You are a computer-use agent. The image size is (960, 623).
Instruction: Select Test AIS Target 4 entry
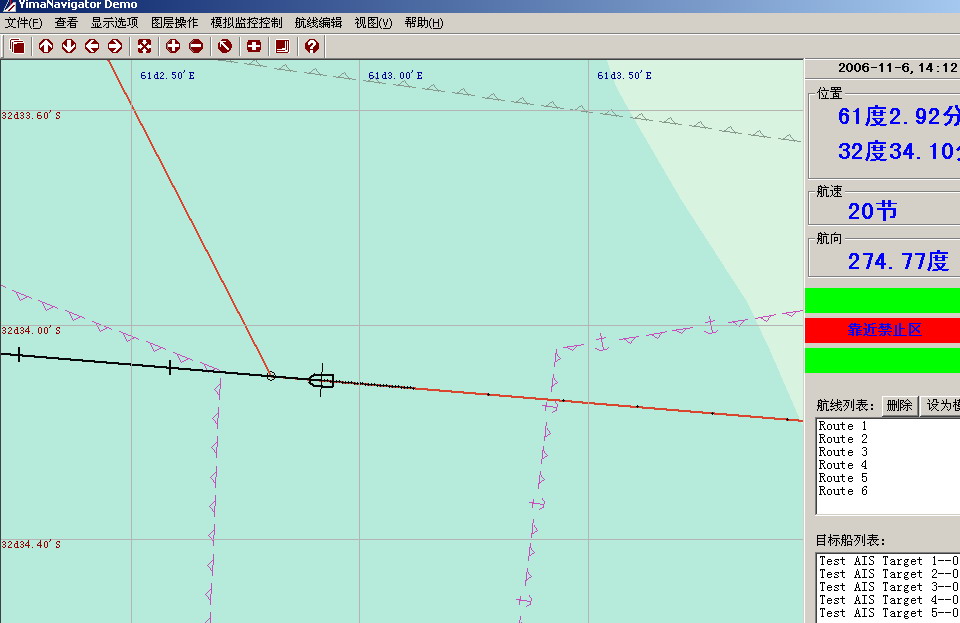click(889, 600)
